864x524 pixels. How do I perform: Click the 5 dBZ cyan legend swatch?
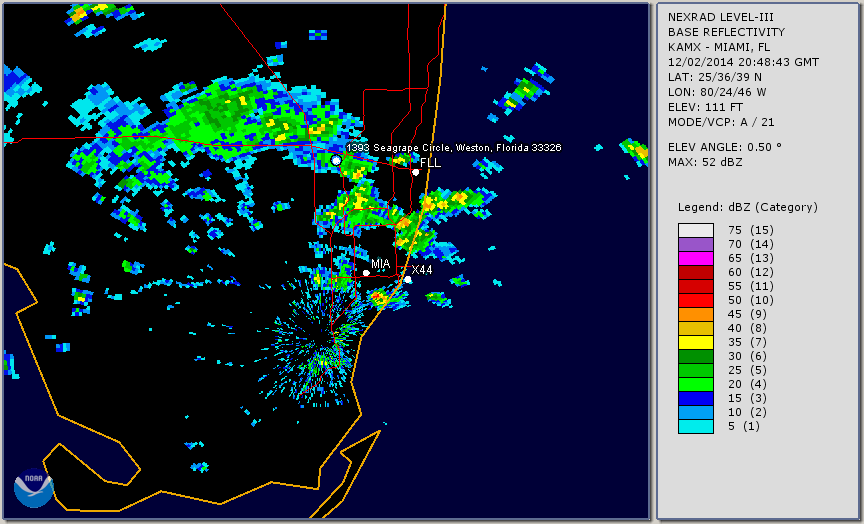coord(696,426)
